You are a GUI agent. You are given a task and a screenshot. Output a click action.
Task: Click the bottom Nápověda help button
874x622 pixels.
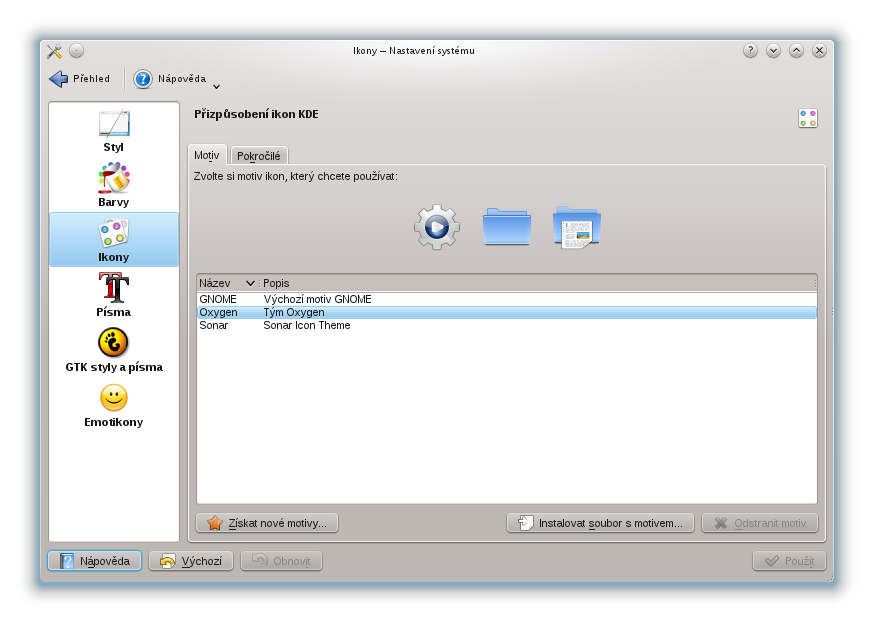pyautogui.click(x=95, y=561)
